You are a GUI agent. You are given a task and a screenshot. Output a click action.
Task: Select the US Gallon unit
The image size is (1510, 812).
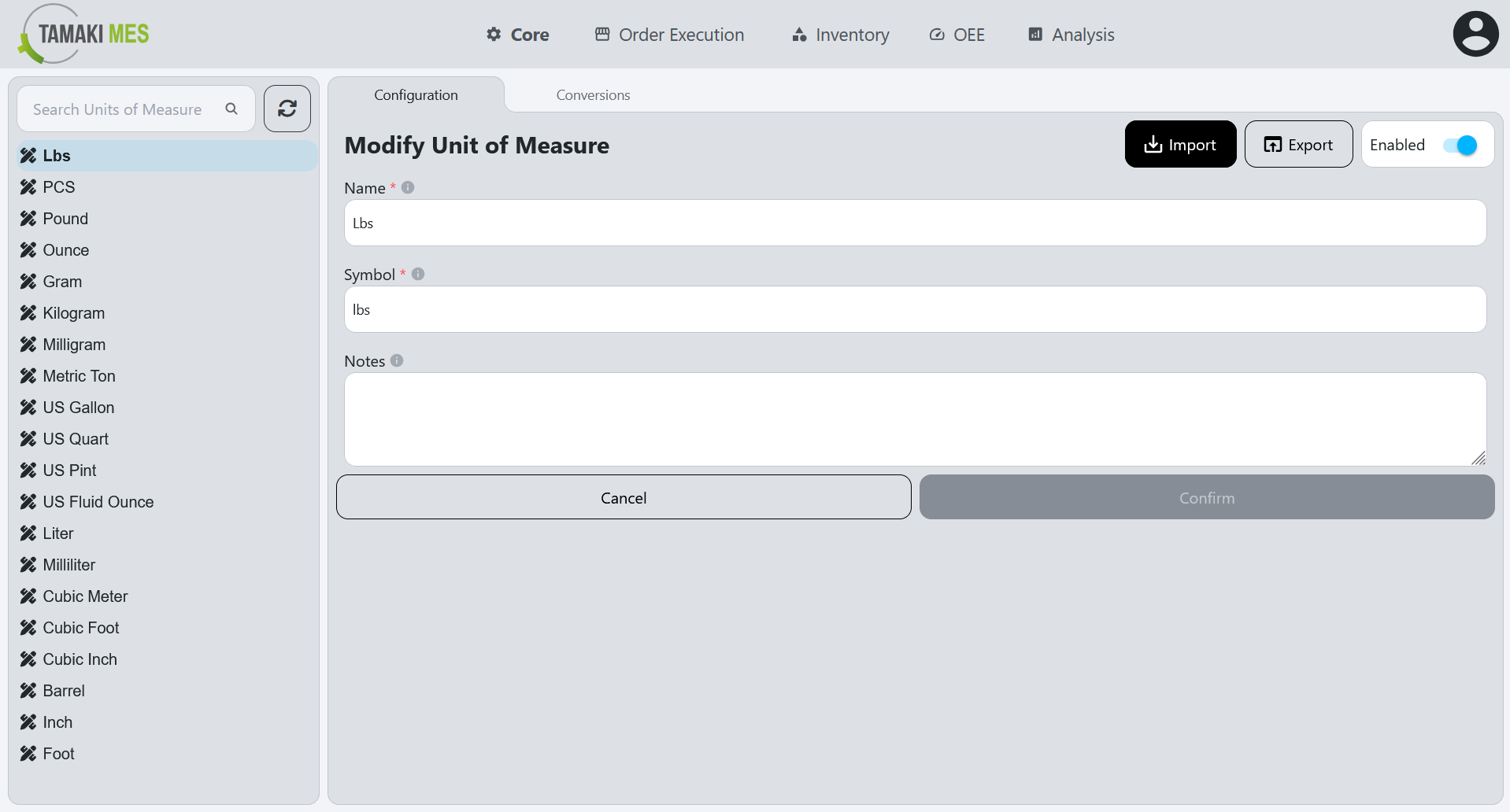click(78, 407)
